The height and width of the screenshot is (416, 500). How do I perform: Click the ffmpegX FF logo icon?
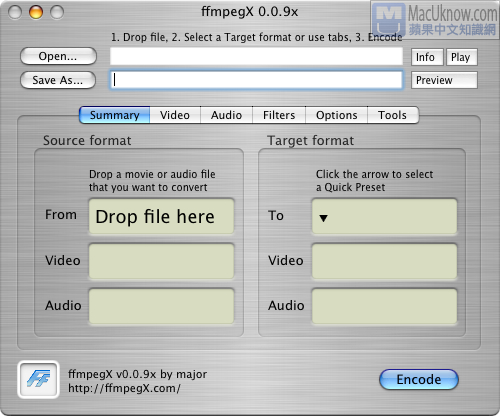click(x=38, y=379)
